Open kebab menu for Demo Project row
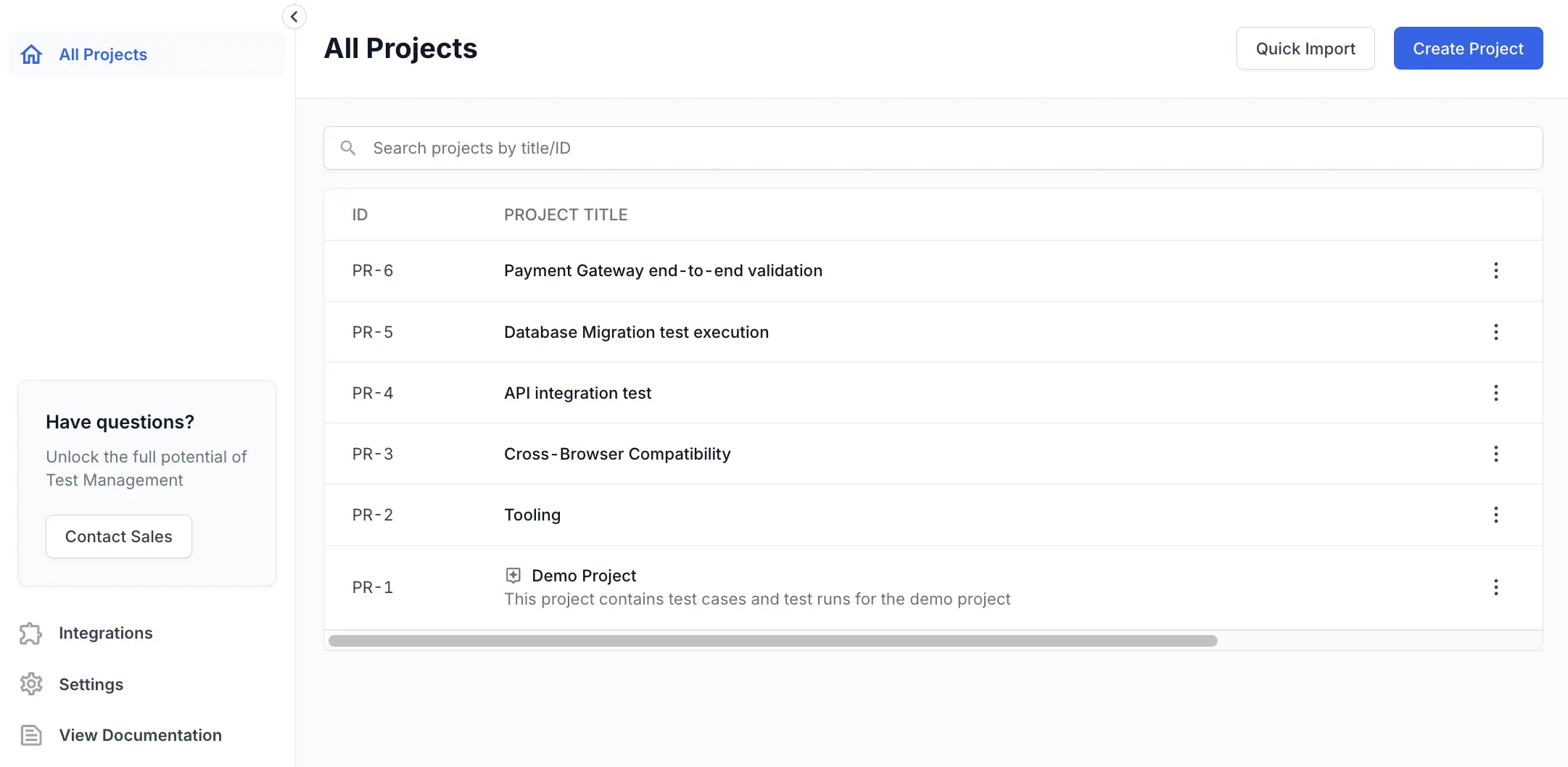This screenshot has width=1568, height=767. tap(1495, 587)
